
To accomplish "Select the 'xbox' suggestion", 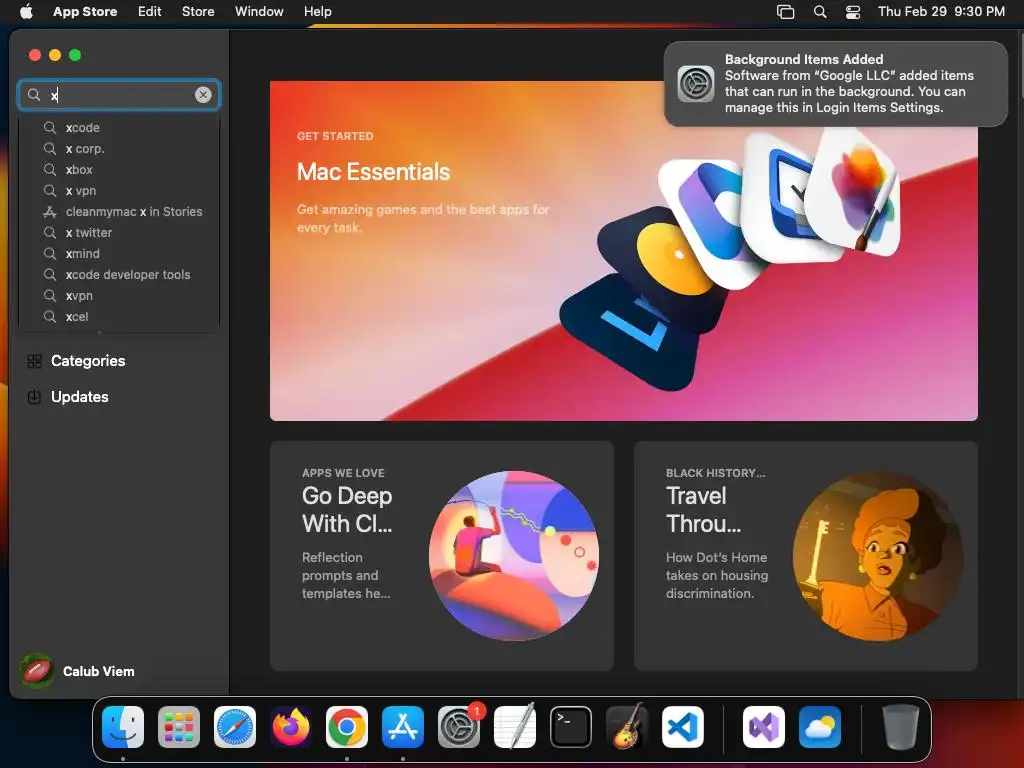I will [x=119, y=169].
